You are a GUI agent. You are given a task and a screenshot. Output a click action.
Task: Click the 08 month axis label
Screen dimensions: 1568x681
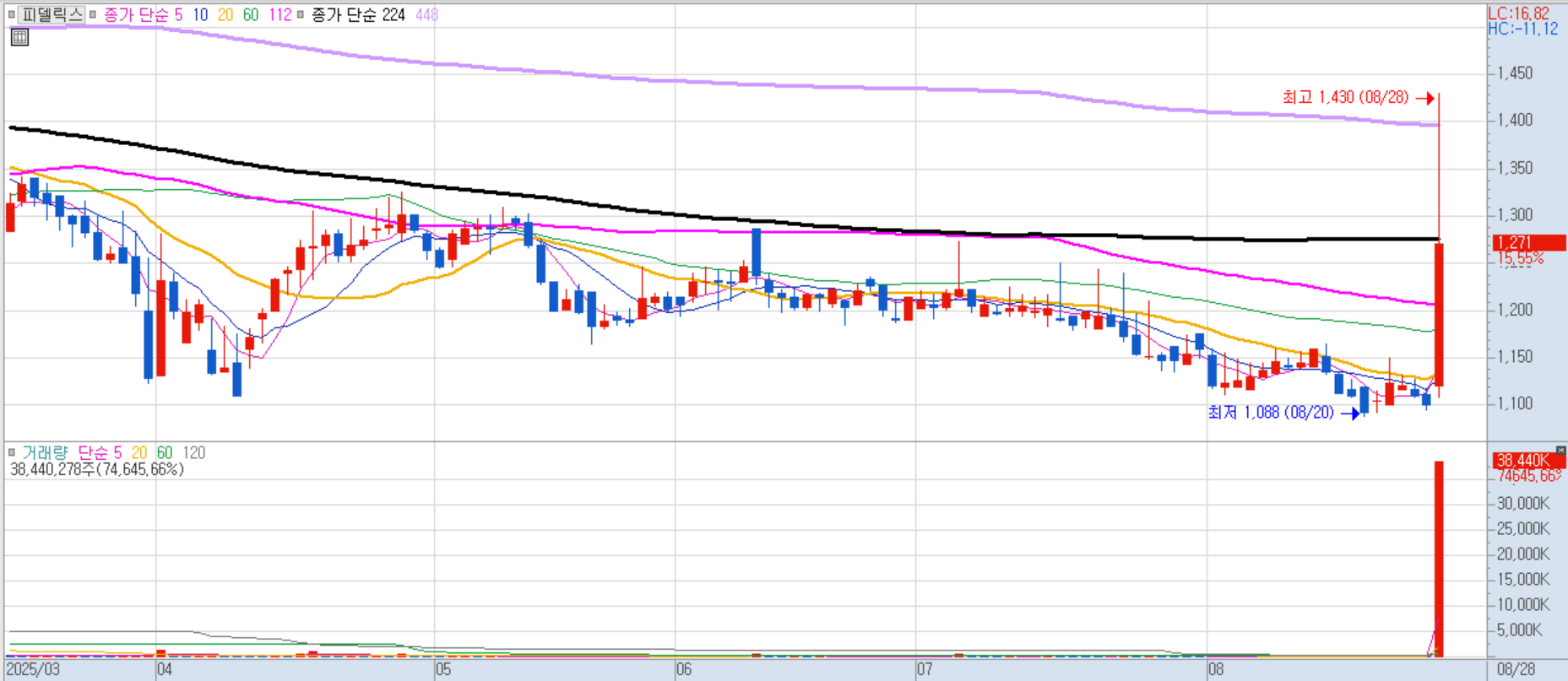click(x=1216, y=670)
